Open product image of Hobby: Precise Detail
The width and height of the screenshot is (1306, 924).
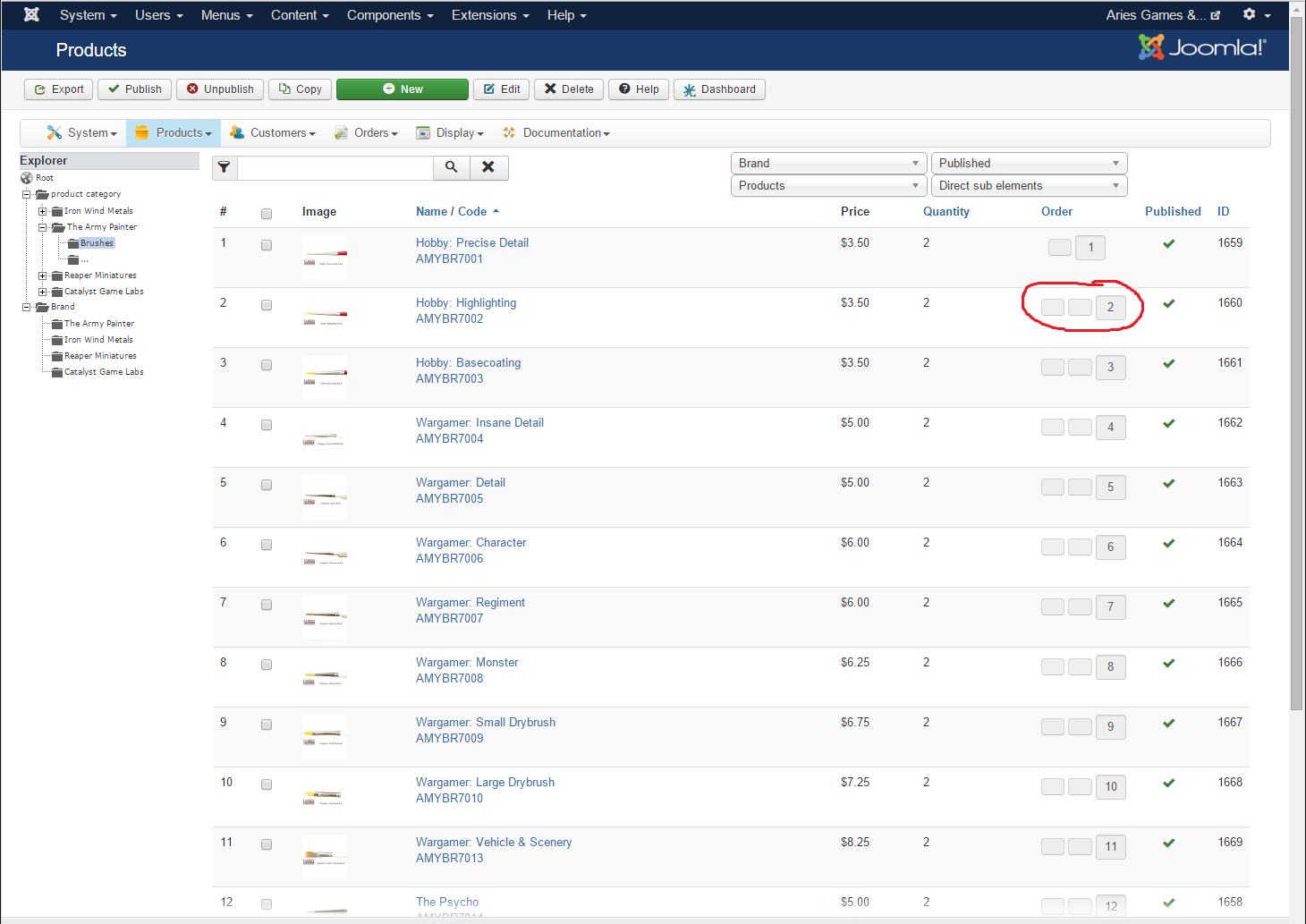pyautogui.click(x=325, y=258)
